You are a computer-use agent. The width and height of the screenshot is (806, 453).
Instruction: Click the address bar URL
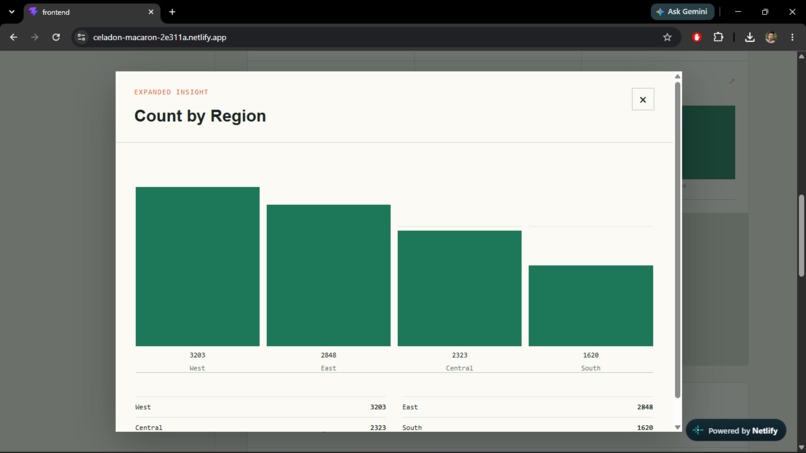coord(159,37)
